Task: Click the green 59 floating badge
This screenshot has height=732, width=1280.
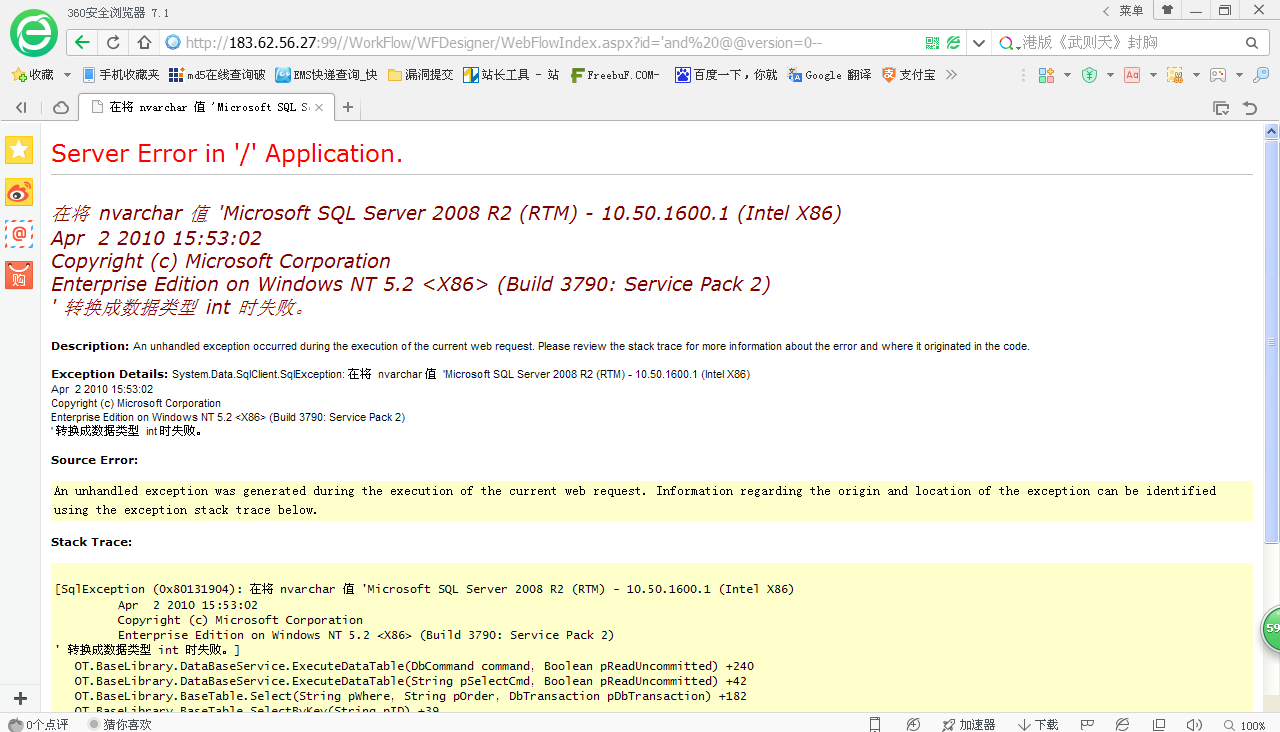Action: pyautogui.click(x=1271, y=628)
